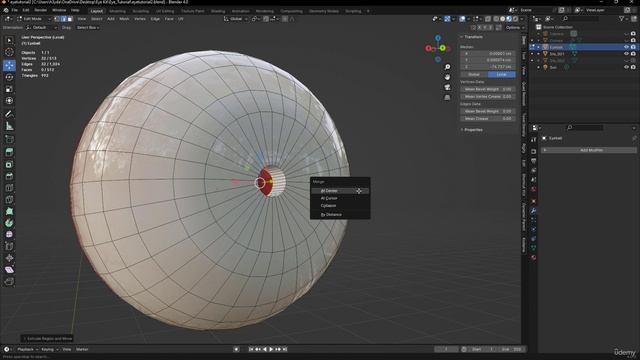Screen dimensions: 640x360
Task: Select the Annotate pencil tool
Action: [x=9, y=114]
